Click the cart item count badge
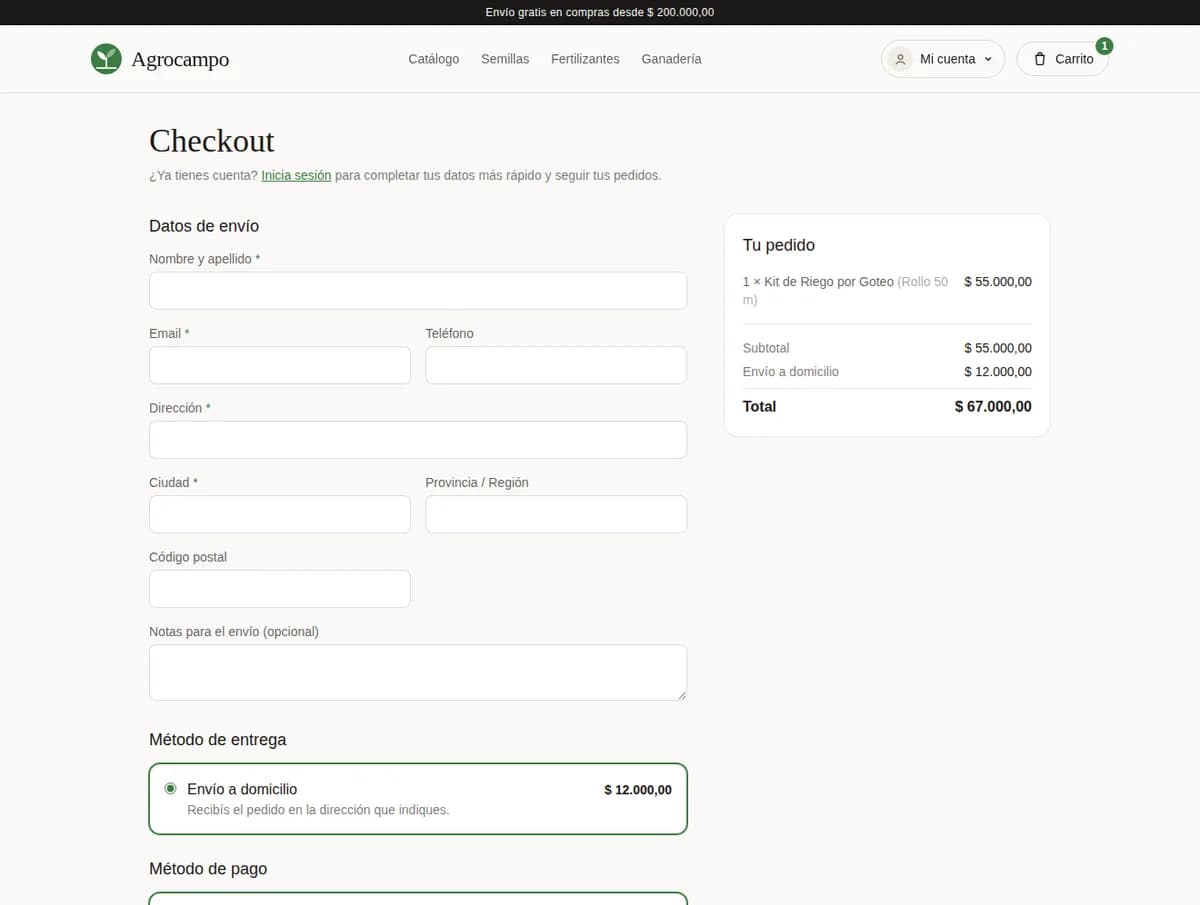The image size is (1200, 905). [1104, 46]
